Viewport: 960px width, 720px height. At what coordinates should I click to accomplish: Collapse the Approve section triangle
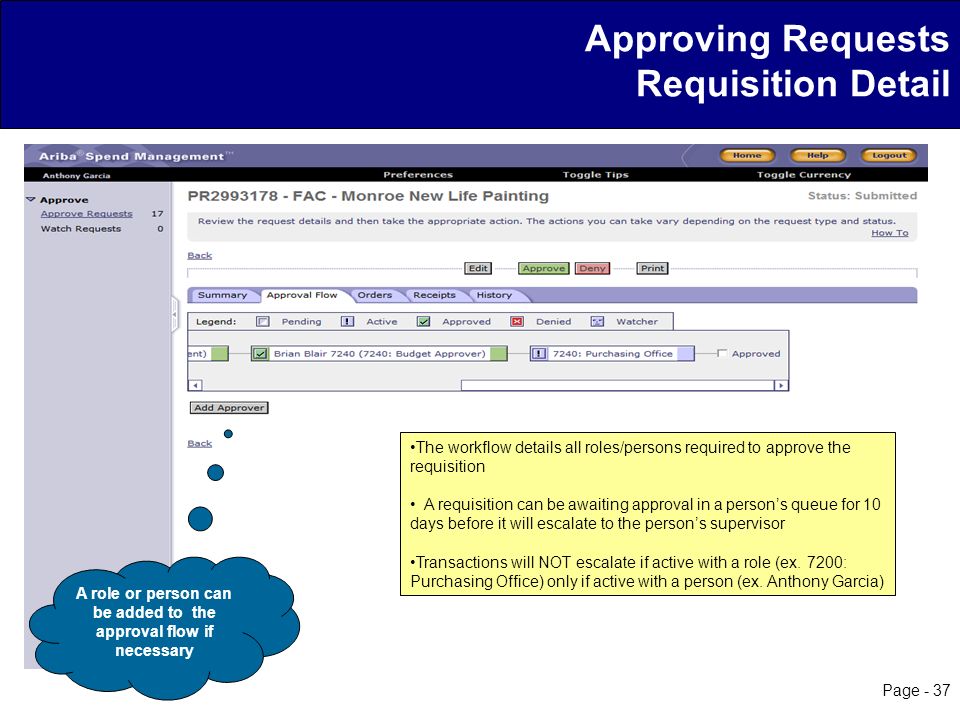pos(31,200)
